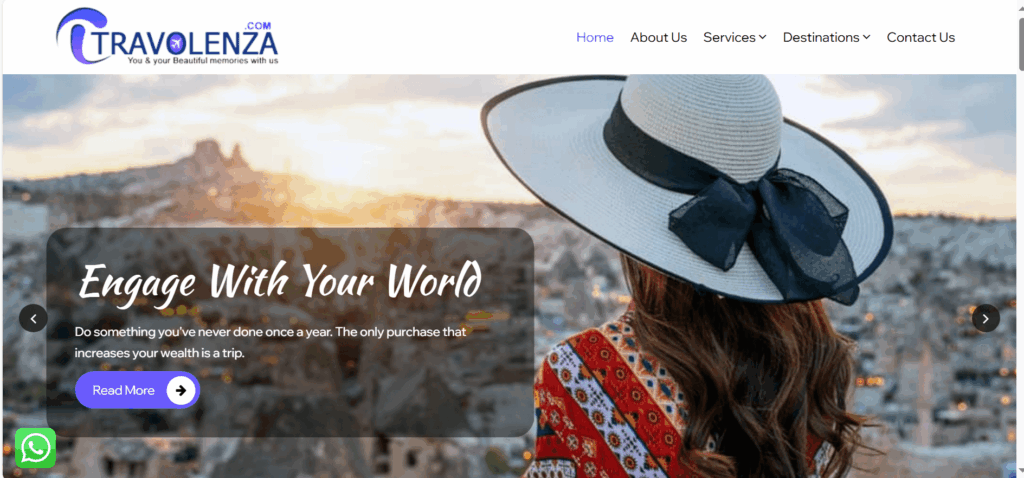Click the airplane icon in Travolenza's letter O
This screenshot has width=1024, height=478.
[x=176, y=44]
